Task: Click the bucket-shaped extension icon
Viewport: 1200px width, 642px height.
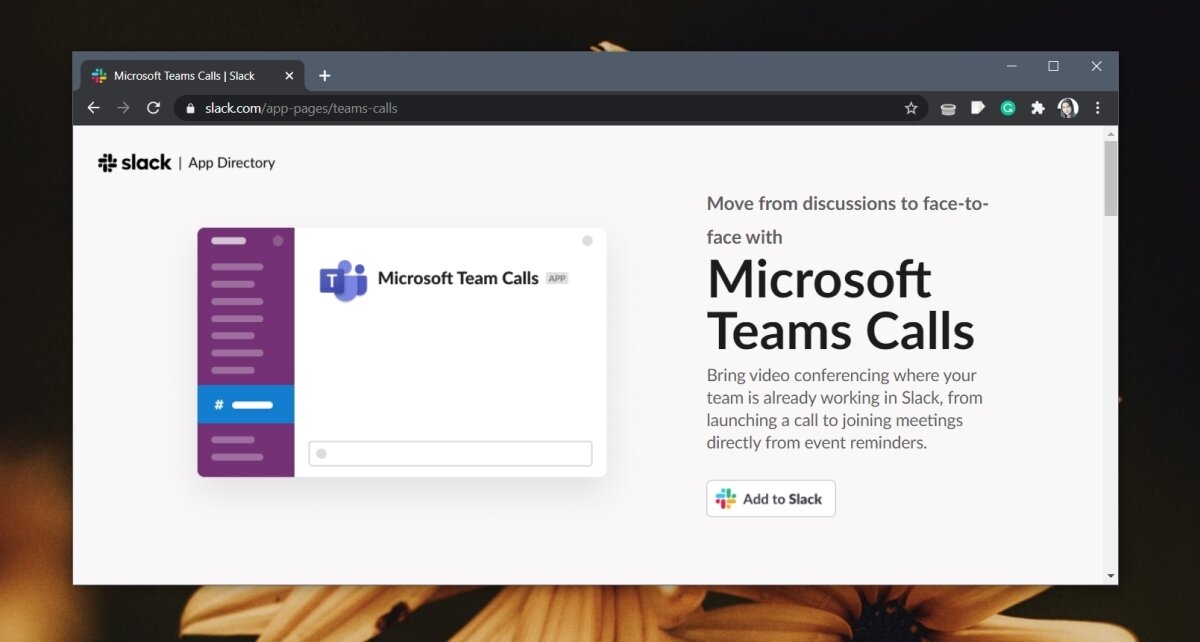Action: (x=947, y=107)
